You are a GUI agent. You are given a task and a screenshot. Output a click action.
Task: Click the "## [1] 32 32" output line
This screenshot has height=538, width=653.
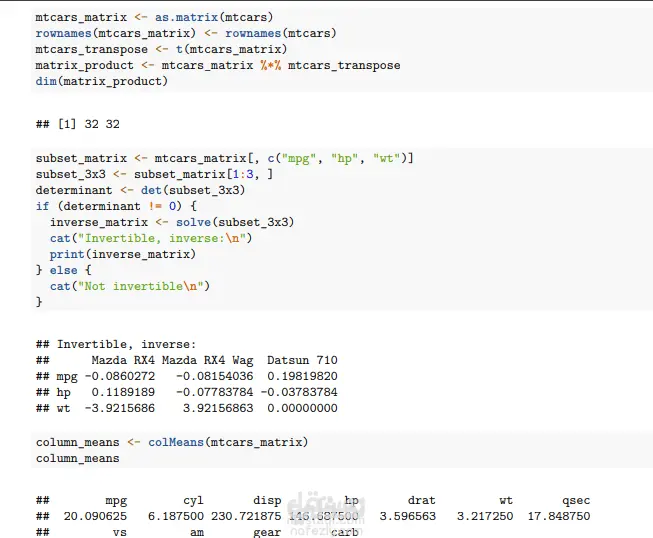78,124
